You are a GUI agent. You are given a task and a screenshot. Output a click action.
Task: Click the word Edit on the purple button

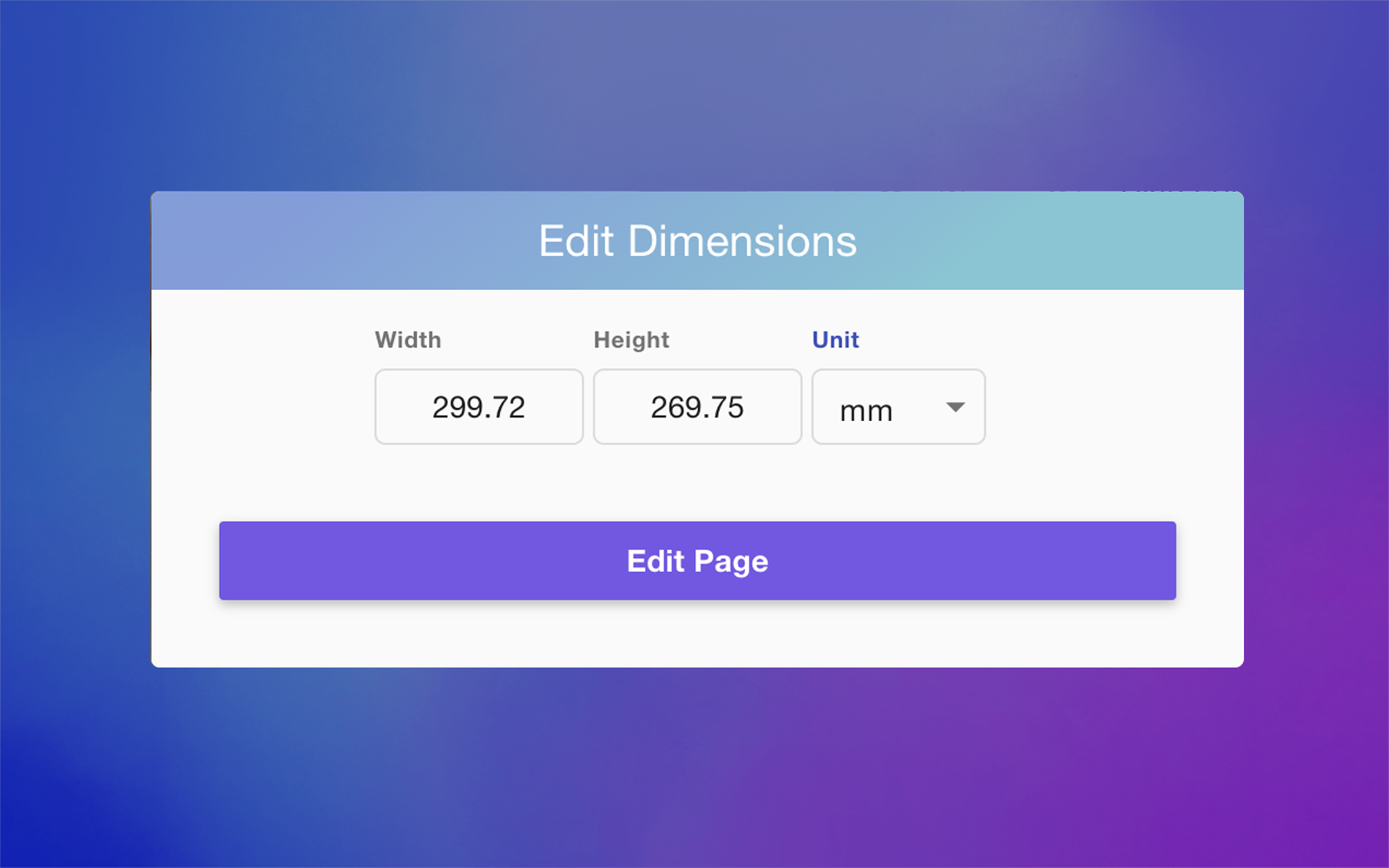(x=655, y=562)
